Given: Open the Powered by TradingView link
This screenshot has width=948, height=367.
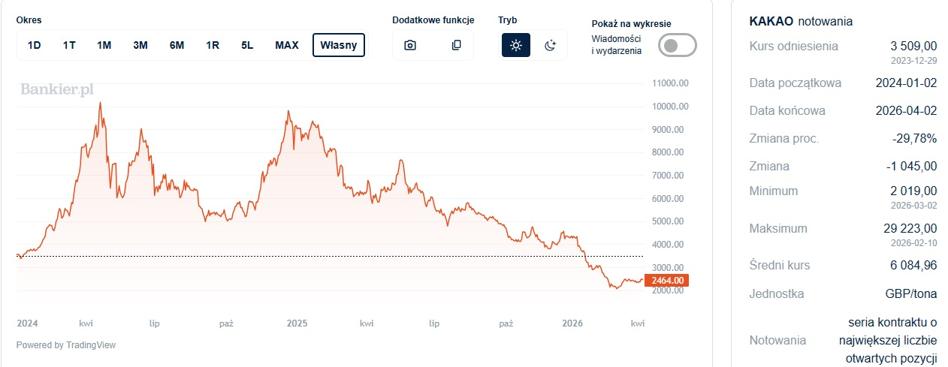Looking at the screenshot, I should 66,345.
